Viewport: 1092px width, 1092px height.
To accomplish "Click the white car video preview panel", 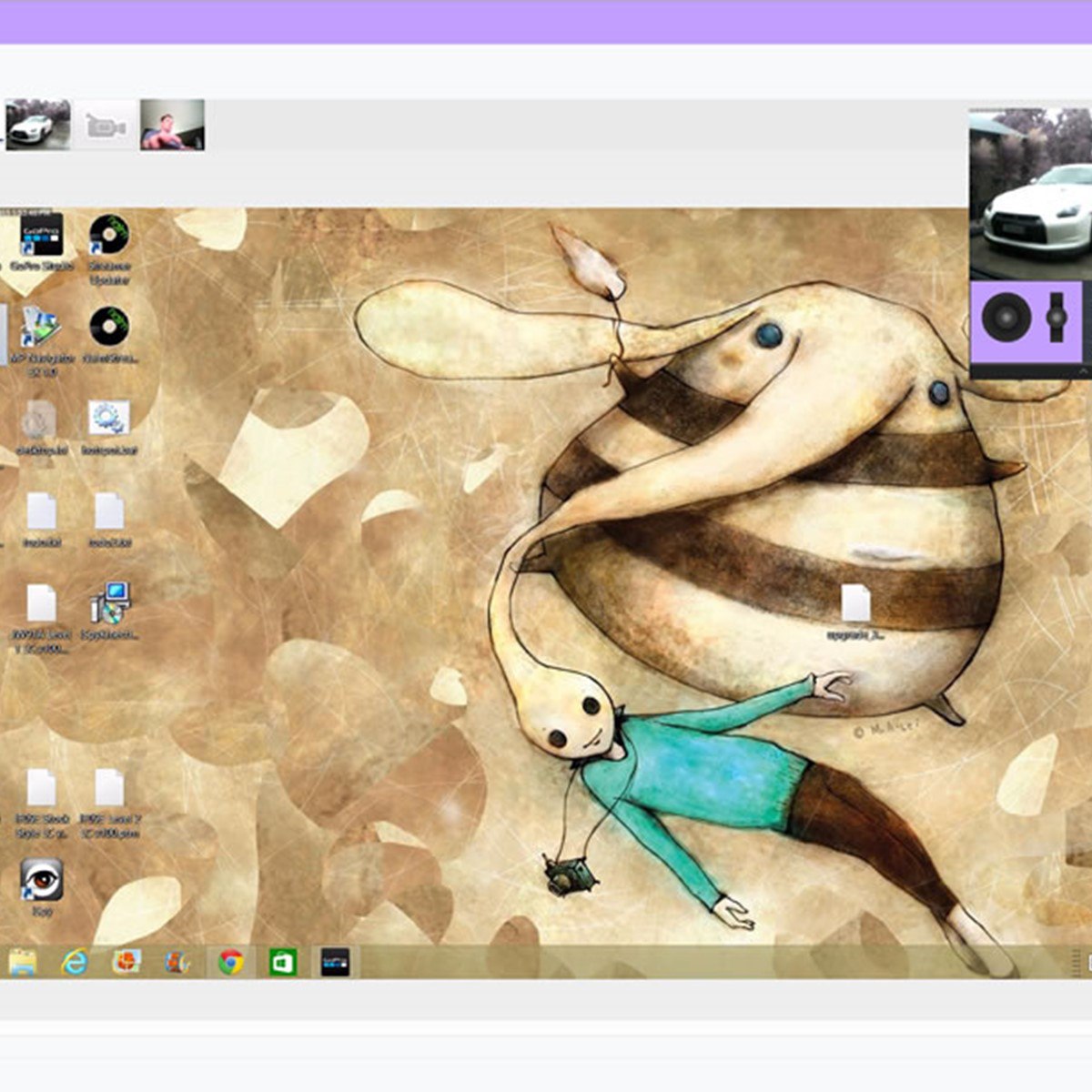I will coord(1030,194).
